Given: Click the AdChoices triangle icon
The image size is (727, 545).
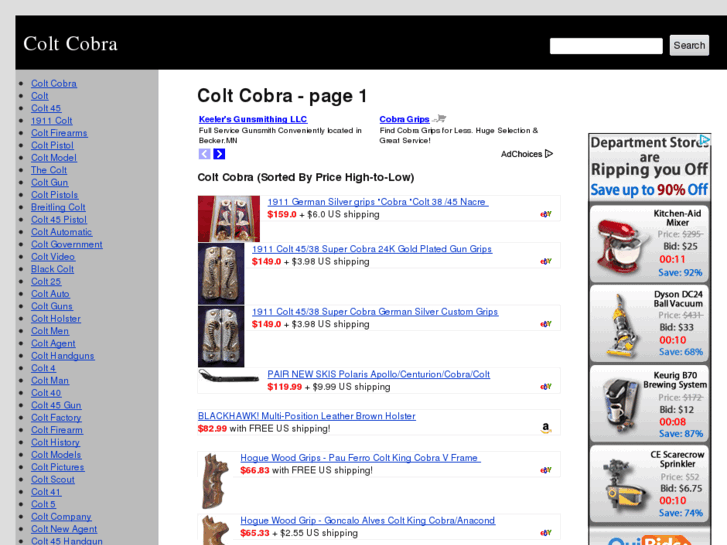Looking at the screenshot, I should pyautogui.click(x=549, y=154).
